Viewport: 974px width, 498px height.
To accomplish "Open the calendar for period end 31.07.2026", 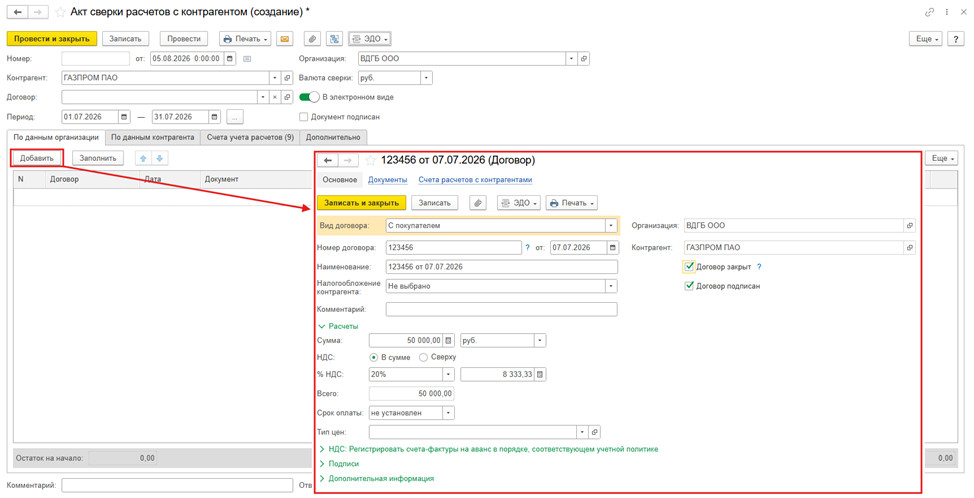I will pos(214,117).
